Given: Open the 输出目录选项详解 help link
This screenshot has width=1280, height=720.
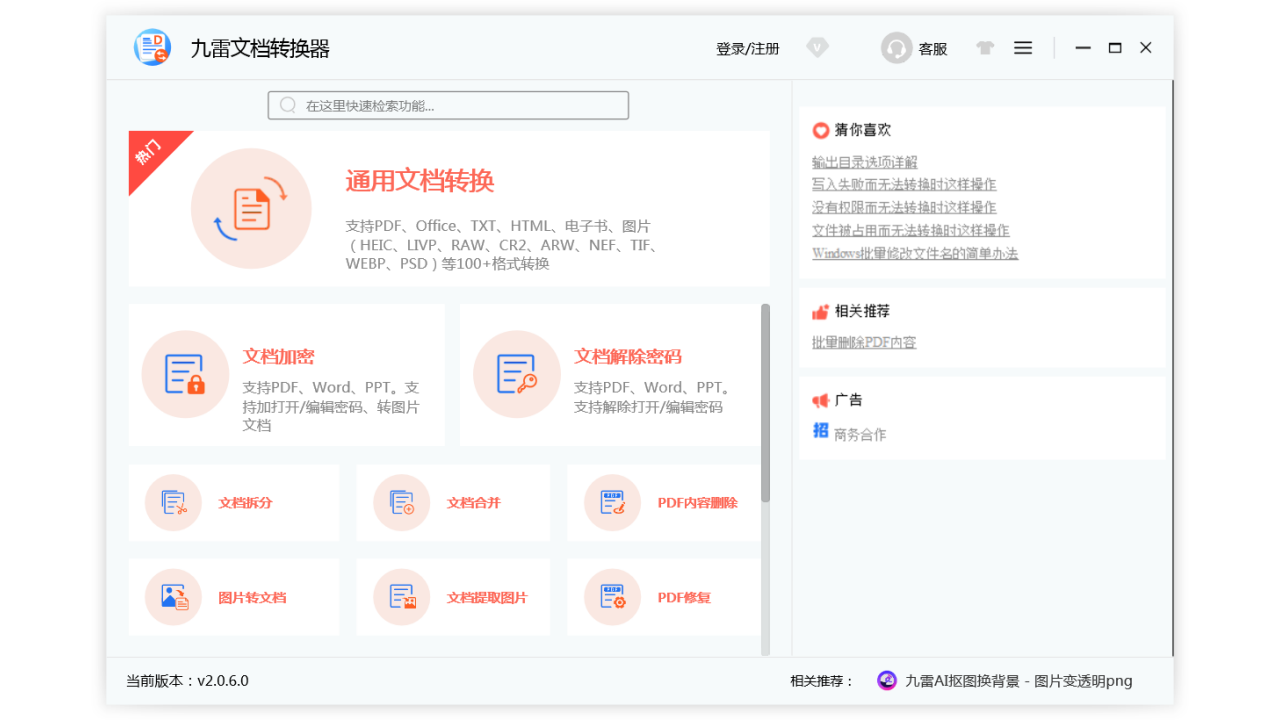Looking at the screenshot, I should coord(864,162).
